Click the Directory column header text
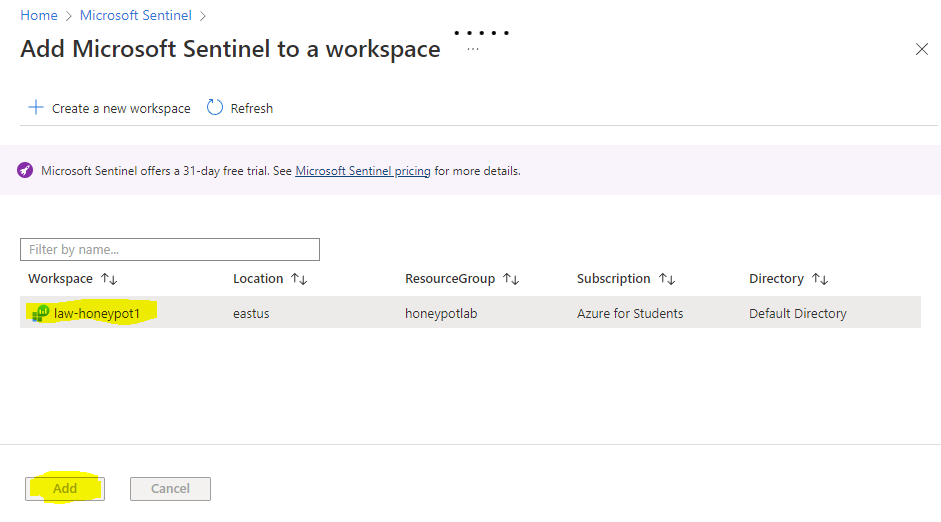 pos(776,278)
